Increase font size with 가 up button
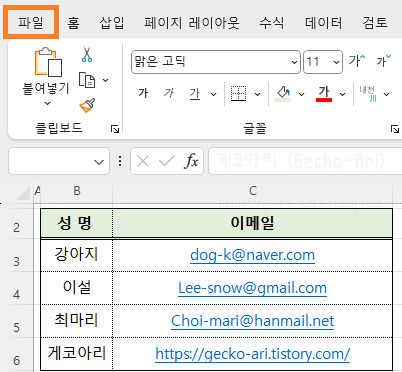The image size is (402, 372). [x=357, y=61]
